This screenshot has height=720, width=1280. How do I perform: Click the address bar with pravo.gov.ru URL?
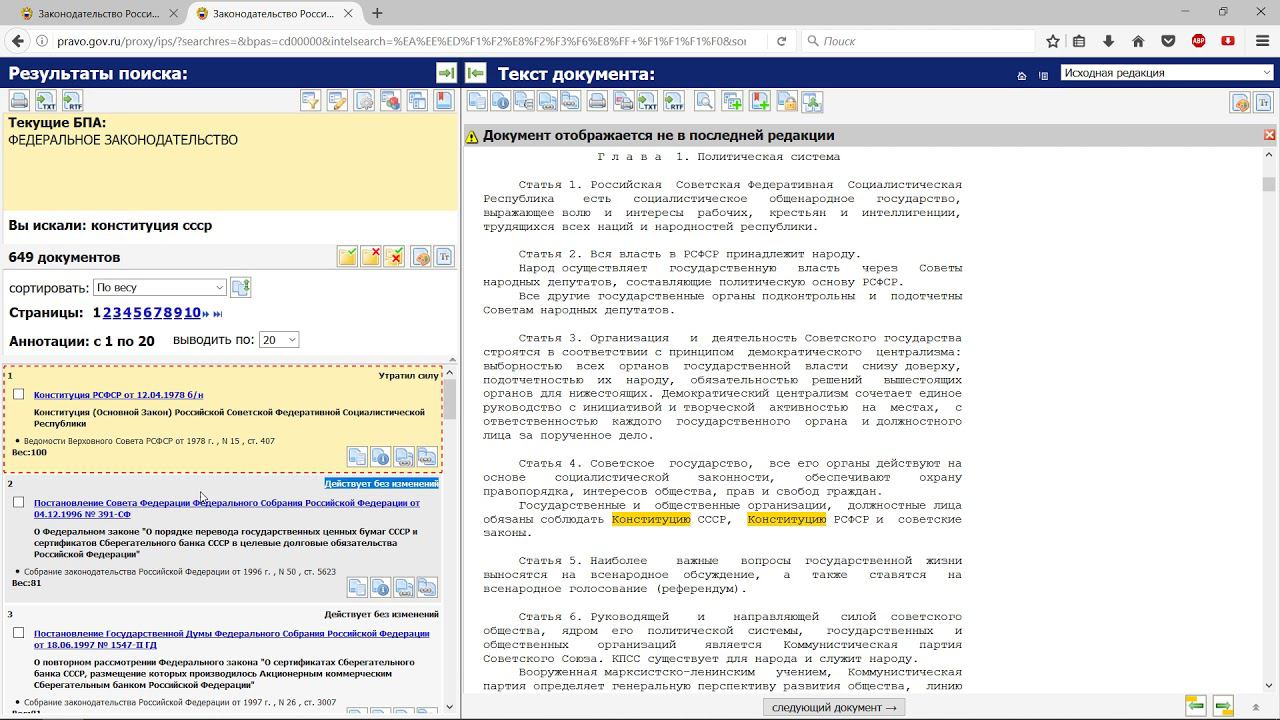[400, 41]
